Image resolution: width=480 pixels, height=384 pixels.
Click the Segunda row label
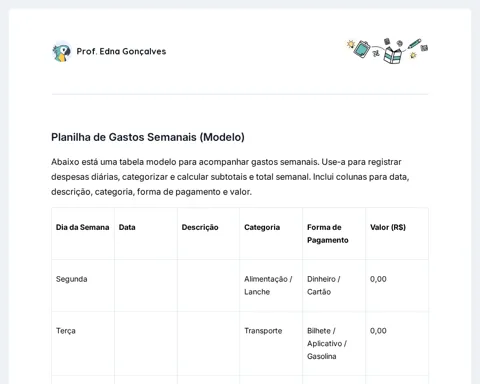[x=72, y=279]
